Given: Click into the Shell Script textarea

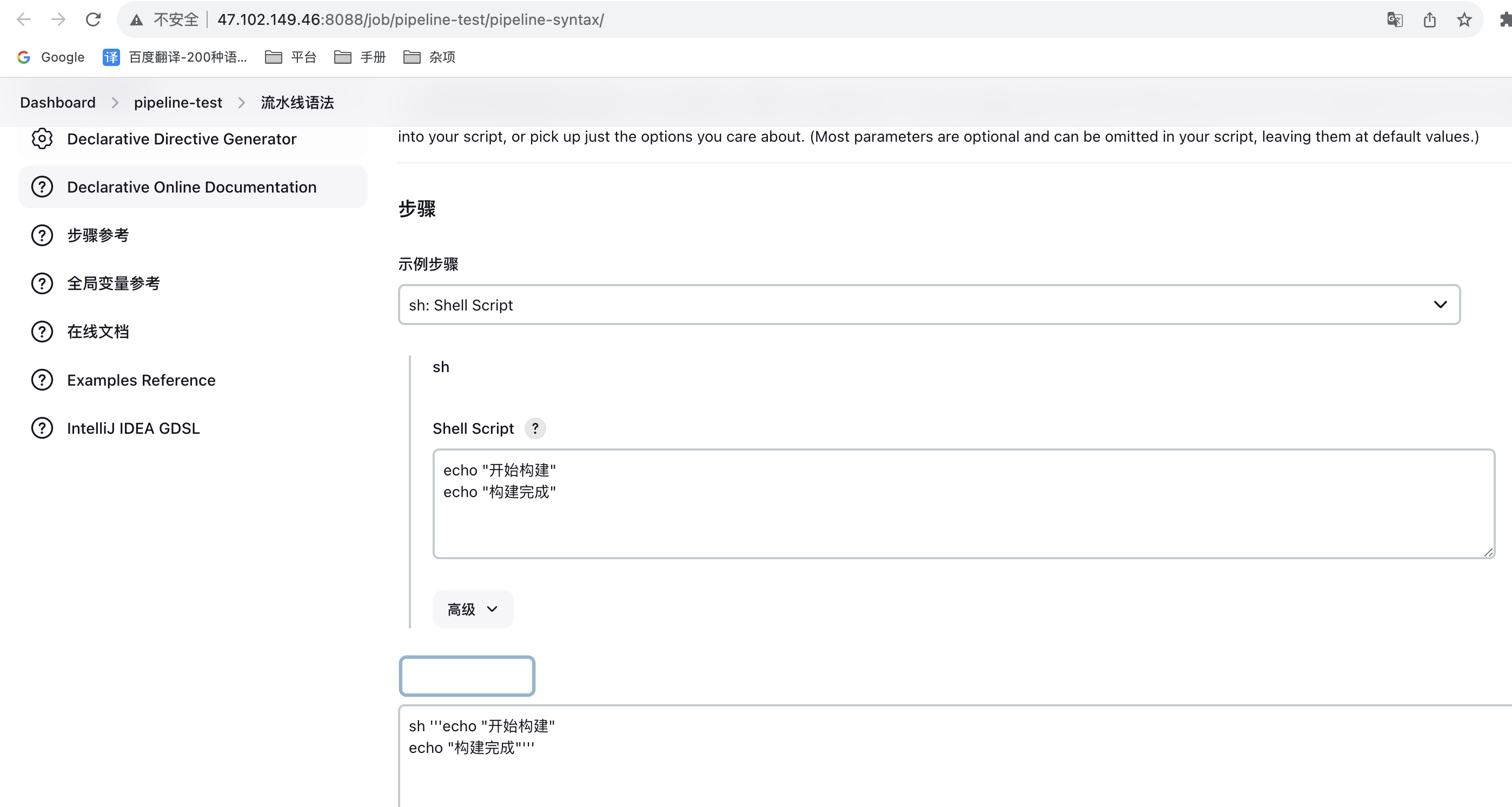Looking at the screenshot, I should pos(963,504).
